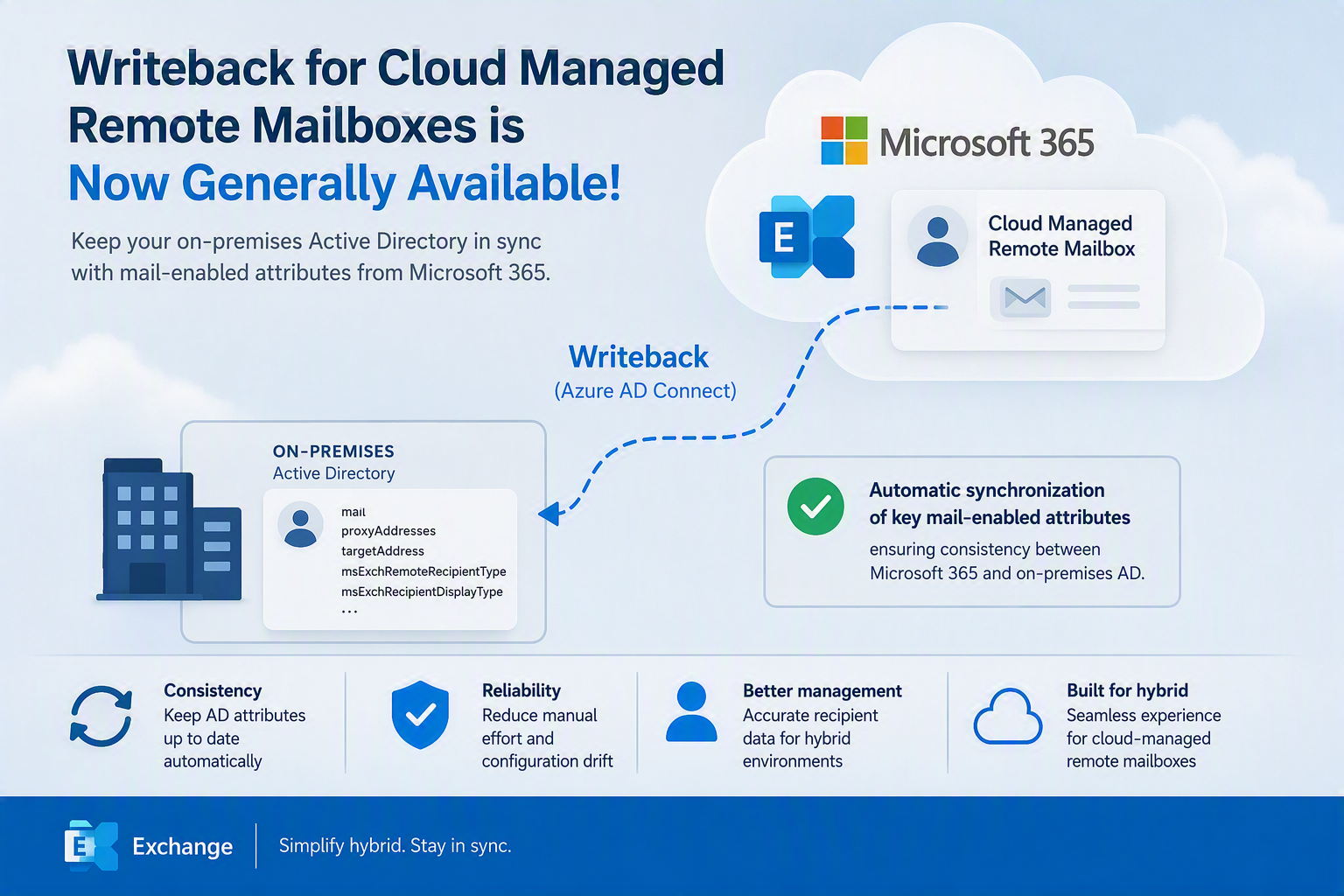Click the "Keep your on-premises Active Directory in sync" subtitle

306,241
